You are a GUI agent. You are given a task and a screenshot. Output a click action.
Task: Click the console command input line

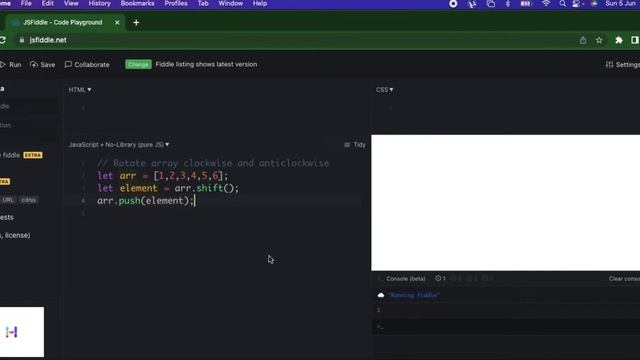[506, 327]
